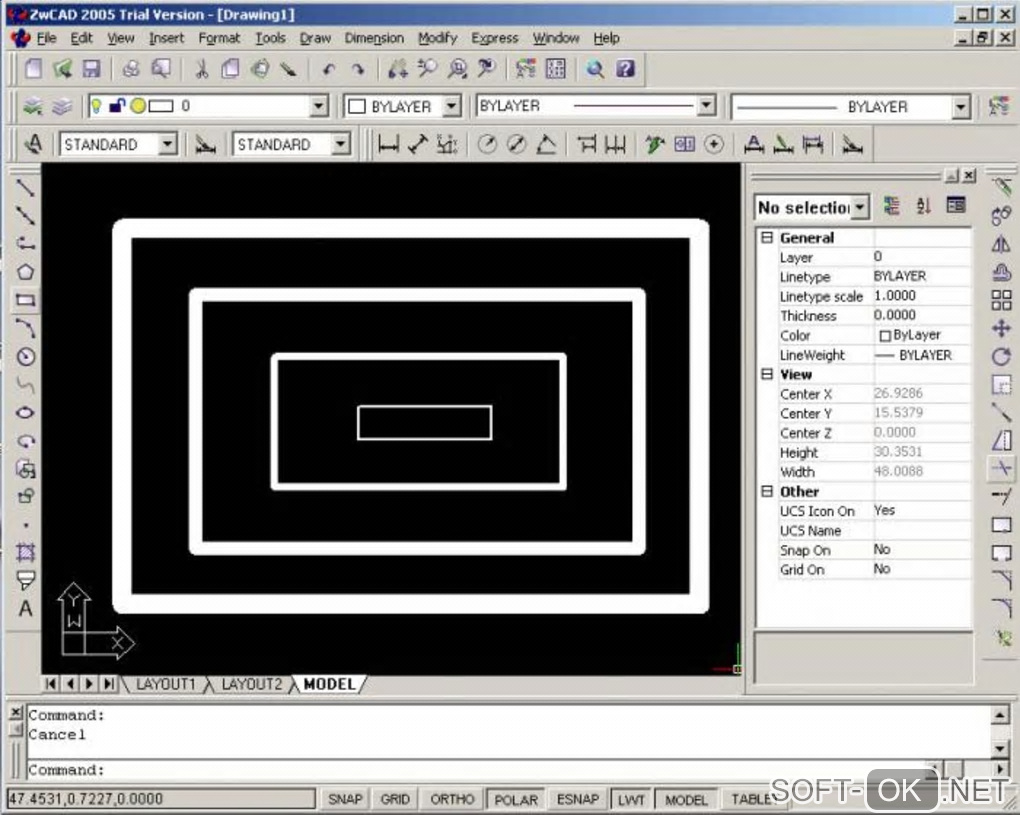
Task: Switch to the LAYOUT1 tab
Action: click(x=165, y=684)
